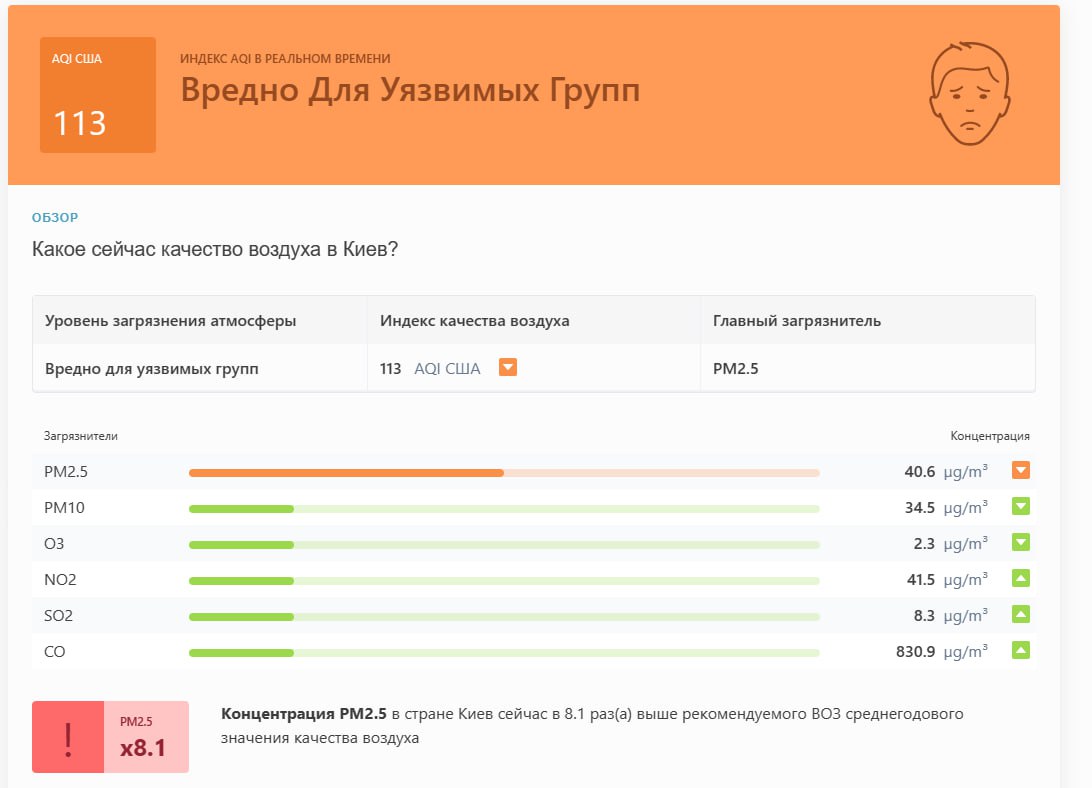Click the NO2 green up arrow
Image resolution: width=1092 pixels, height=788 pixels.
coord(1020,579)
